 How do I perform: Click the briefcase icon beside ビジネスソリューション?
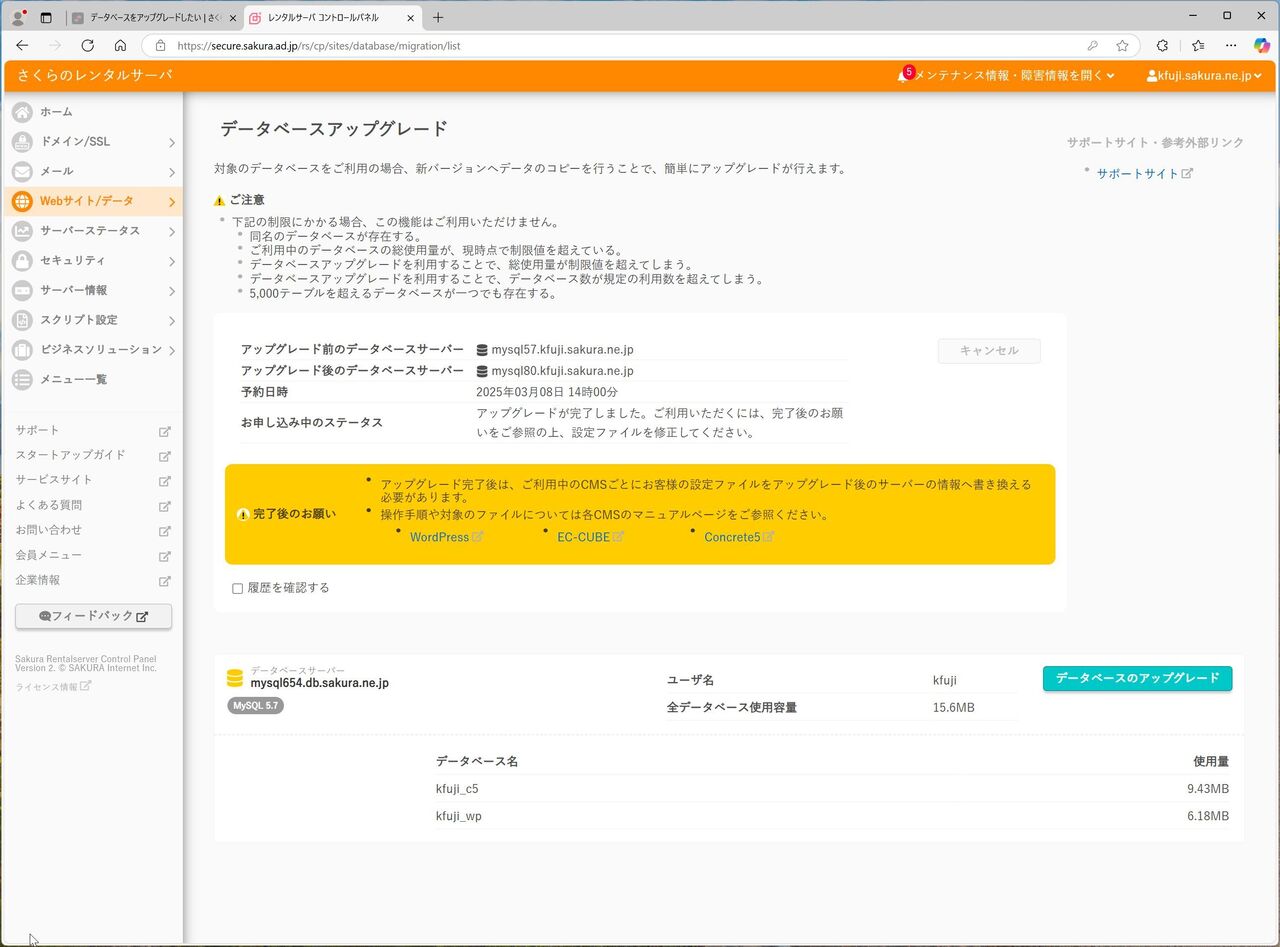pyautogui.click(x=22, y=350)
